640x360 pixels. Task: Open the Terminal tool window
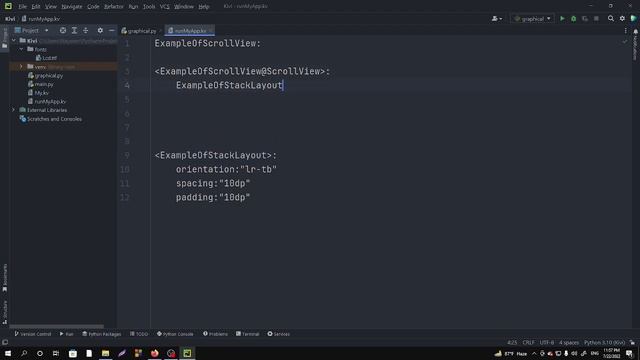click(247, 334)
